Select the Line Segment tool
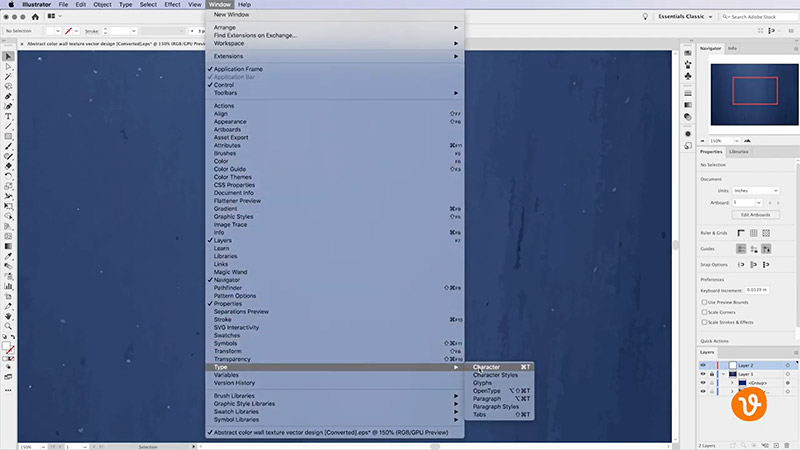Viewport: 800px width, 450px height. click(x=8, y=127)
